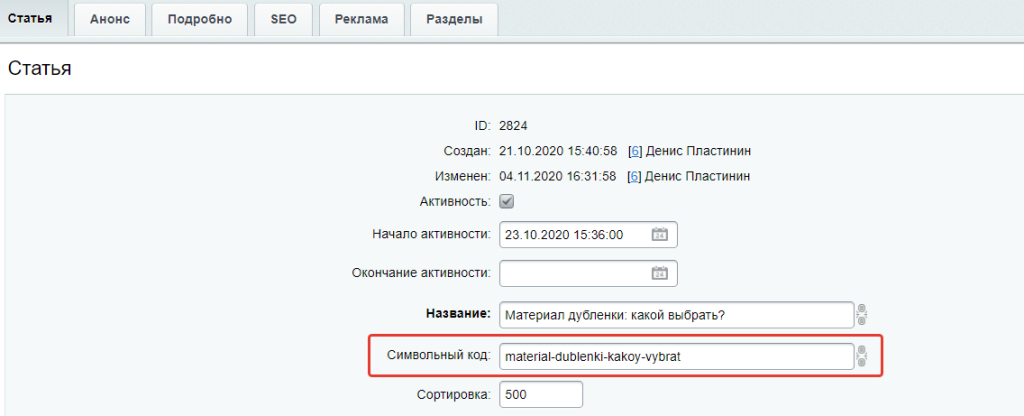Screen dimensions: 1024x416
Task: Click into the Символьный код field
Action: point(677,357)
